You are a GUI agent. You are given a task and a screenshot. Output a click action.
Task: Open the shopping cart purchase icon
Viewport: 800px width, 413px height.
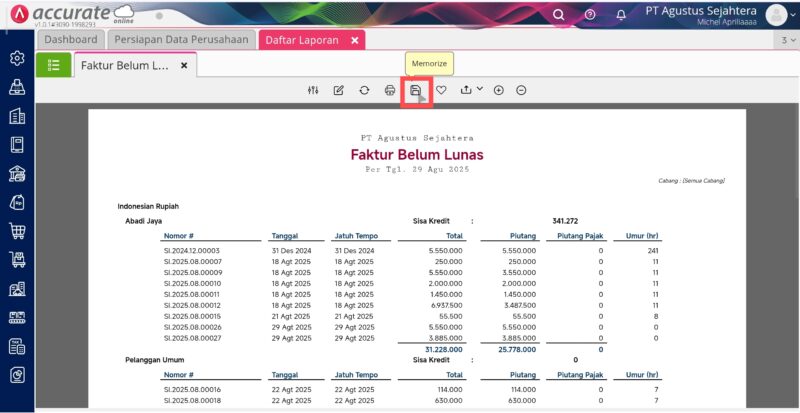(x=17, y=231)
